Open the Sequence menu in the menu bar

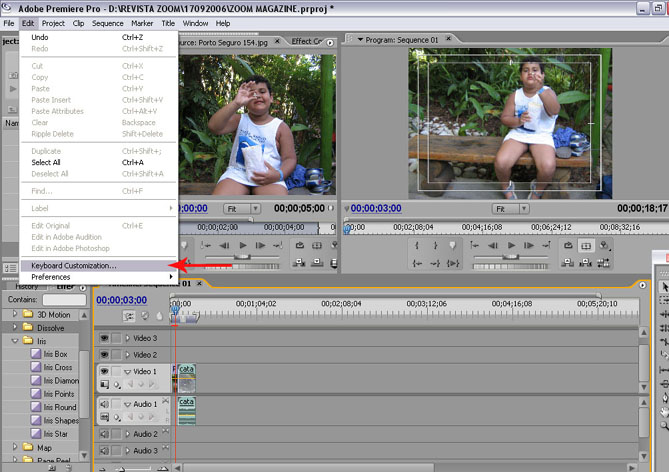pos(107,23)
